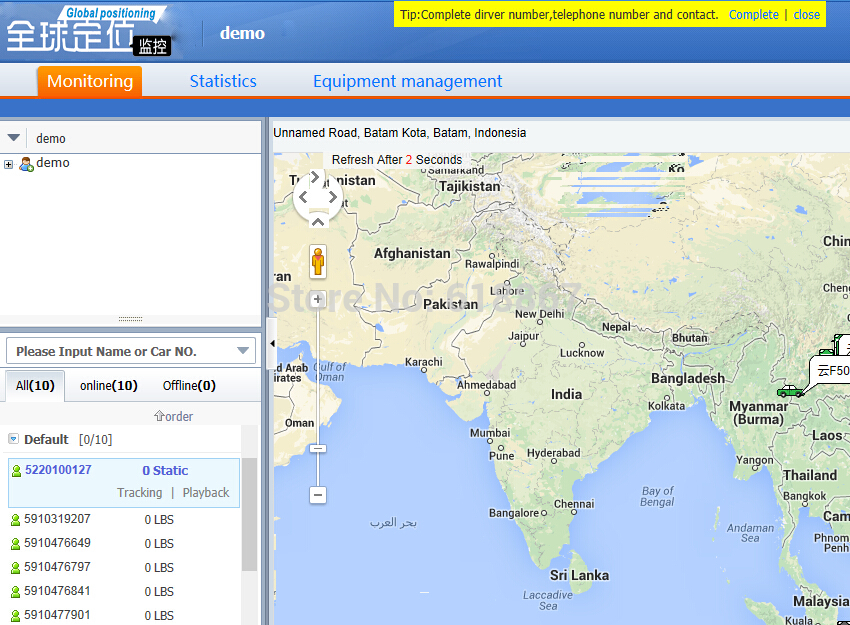Expand the demo tree node
This screenshot has width=850, height=625.
click(9, 164)
